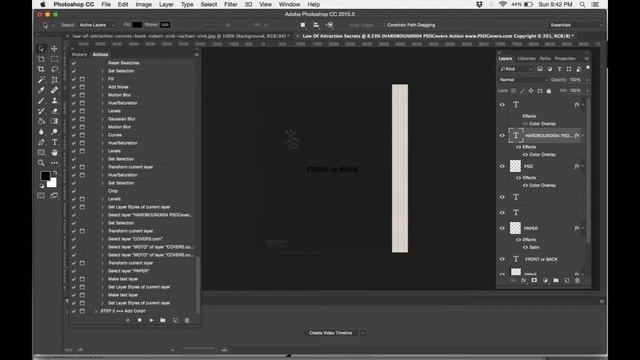Screen dimensions: 640x360
Task: Select the Clone Stamp tool
Action: 54,100
